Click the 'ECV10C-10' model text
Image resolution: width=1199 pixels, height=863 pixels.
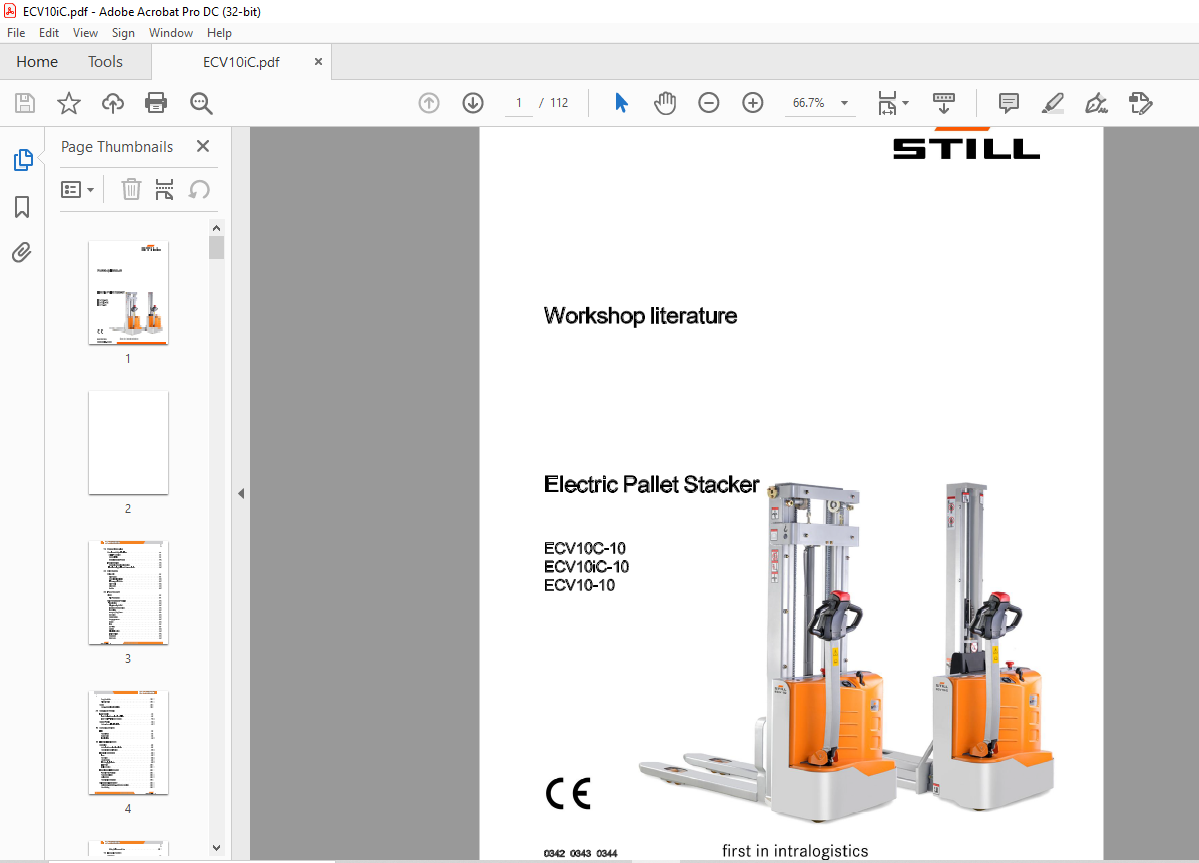coord(585,548)
